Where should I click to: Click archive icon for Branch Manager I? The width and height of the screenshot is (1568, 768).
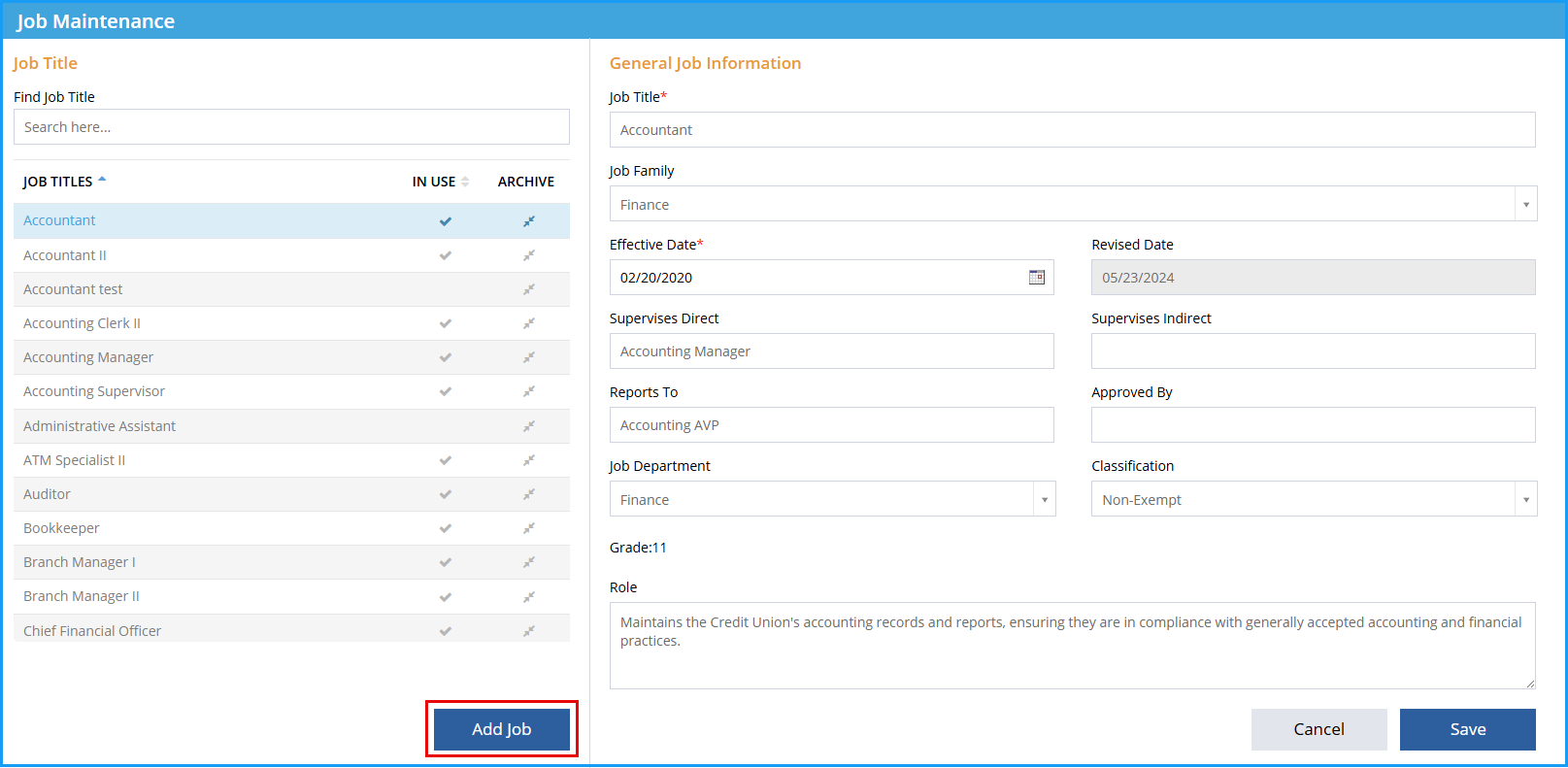click(529, 562)
